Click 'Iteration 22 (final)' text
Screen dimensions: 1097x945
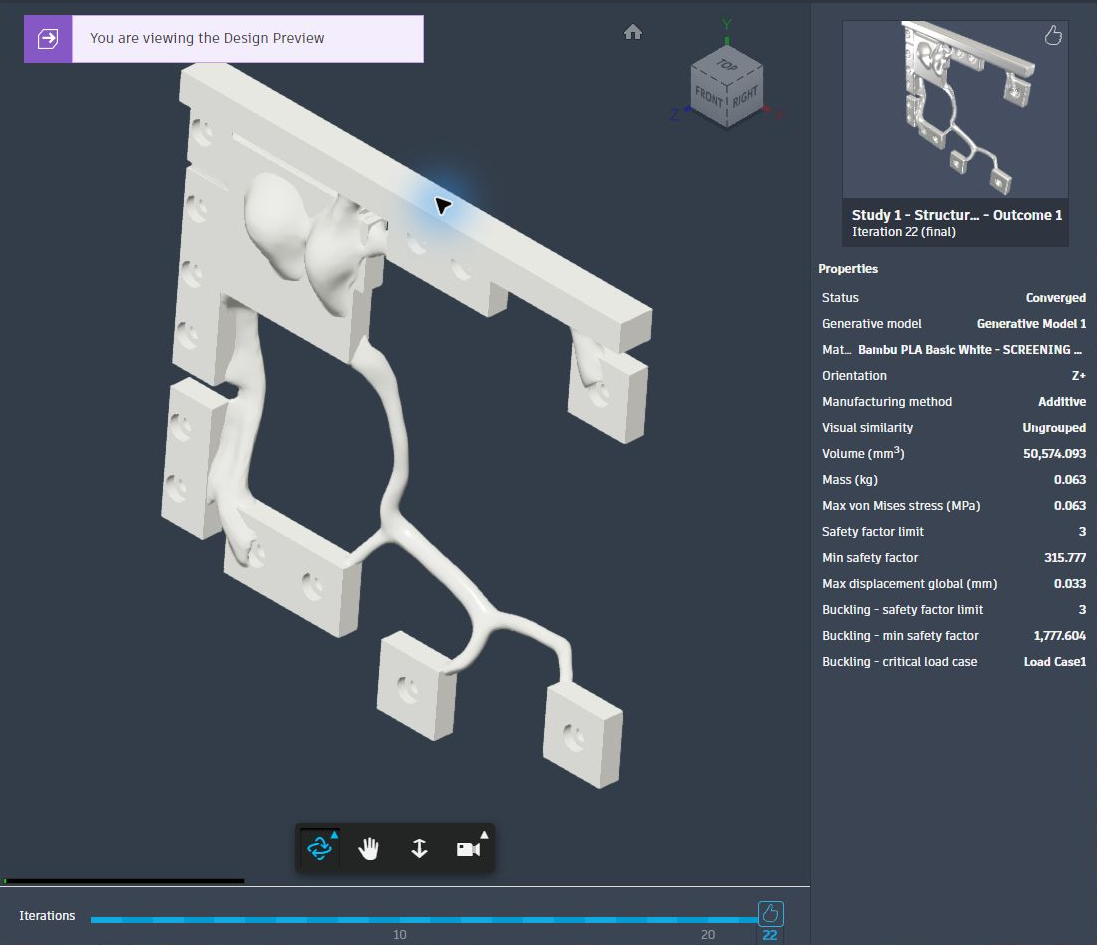pos(903,232)
